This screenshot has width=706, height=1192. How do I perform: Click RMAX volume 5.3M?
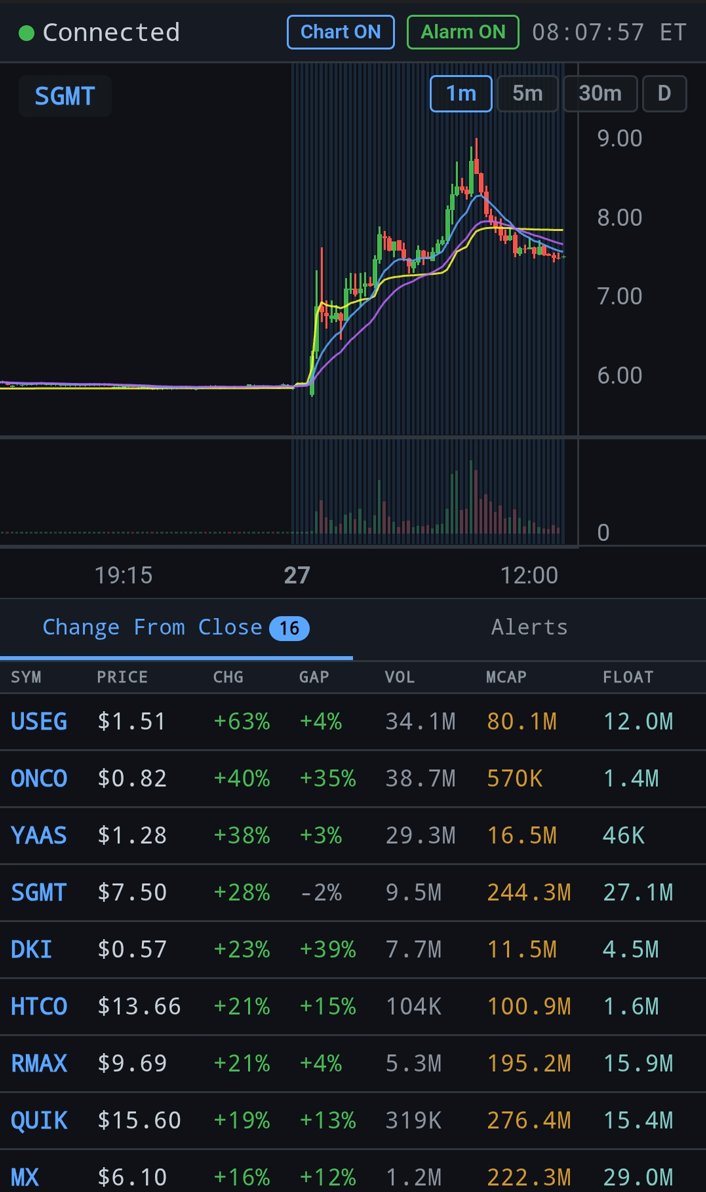tap(413, 1064)
